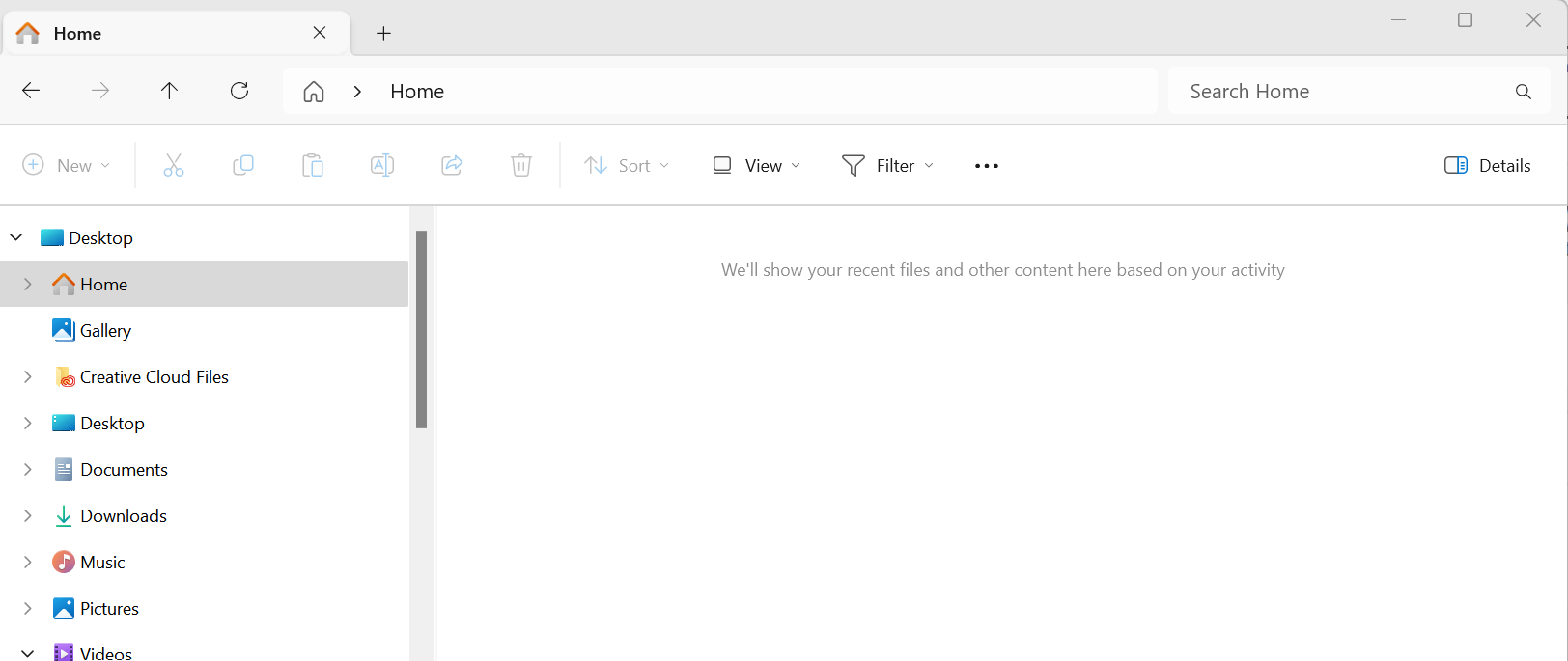This screenshot has width=1568, height=661.
Task: Click the Share icon
Action: click(x=452, y=166)
